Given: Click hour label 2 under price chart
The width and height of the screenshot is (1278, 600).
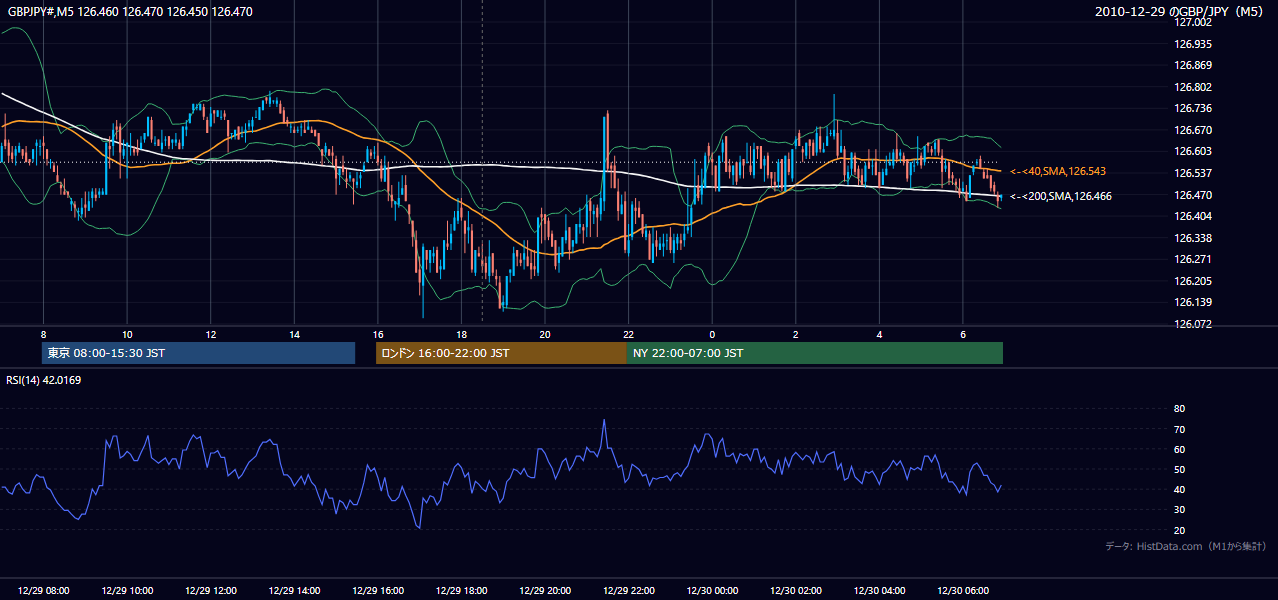Looking at the screenshot, I should tap(795, 334).
